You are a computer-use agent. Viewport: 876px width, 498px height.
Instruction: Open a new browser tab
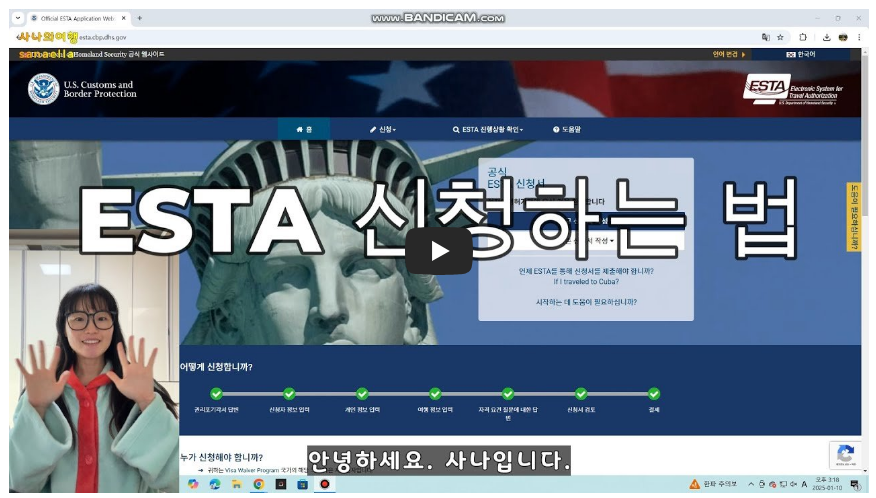pyautogui.click(x=140, y=18)
